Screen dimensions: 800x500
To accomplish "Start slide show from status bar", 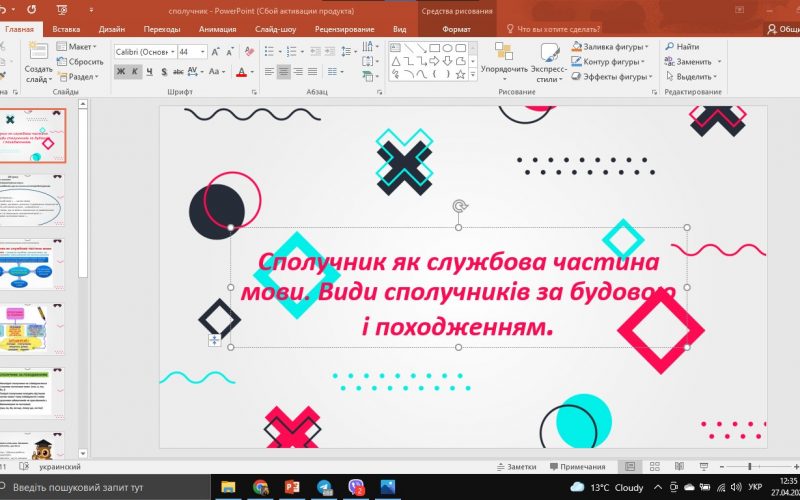I will [704, 466].
